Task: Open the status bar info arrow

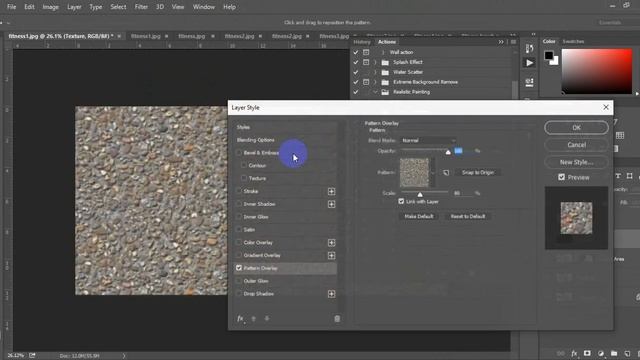Action: point(124,356)
